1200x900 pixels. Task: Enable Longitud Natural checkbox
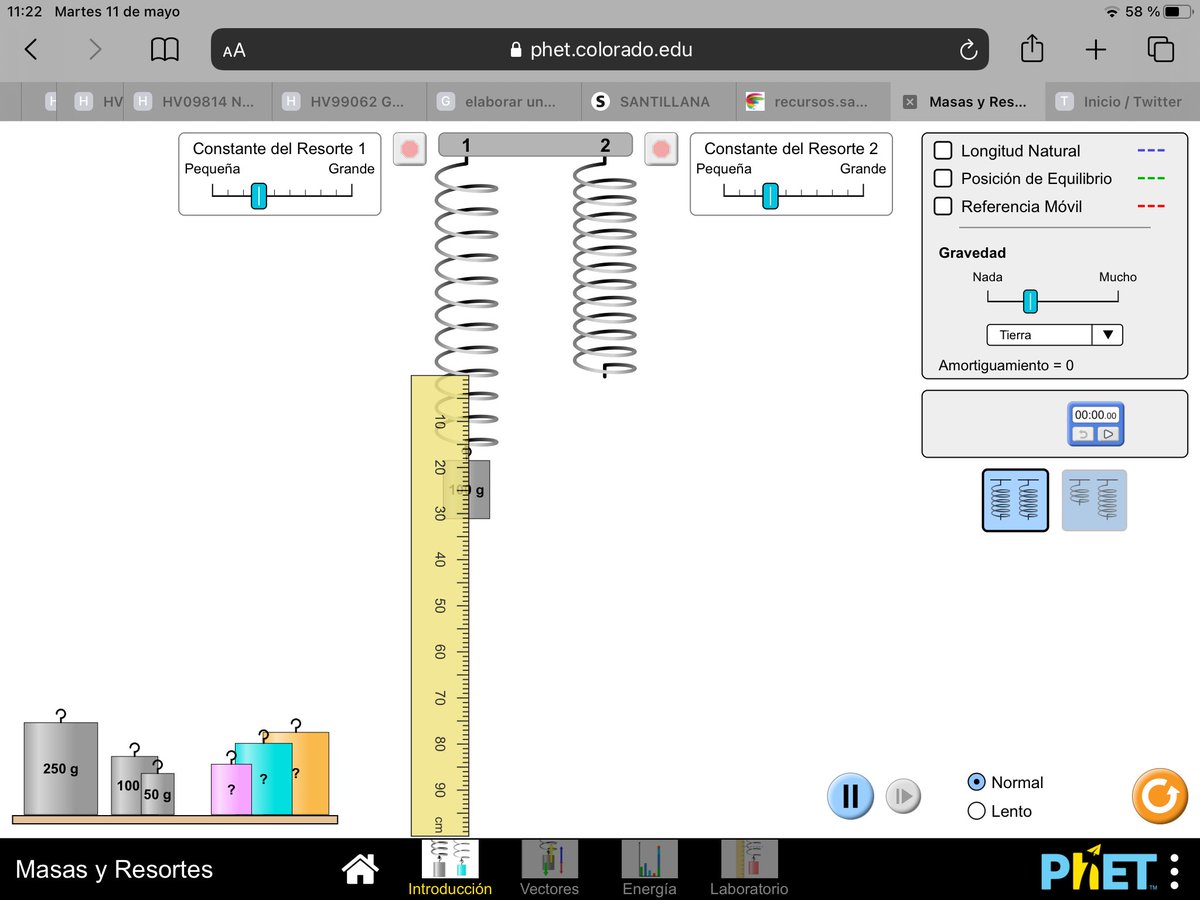[942, 151]
